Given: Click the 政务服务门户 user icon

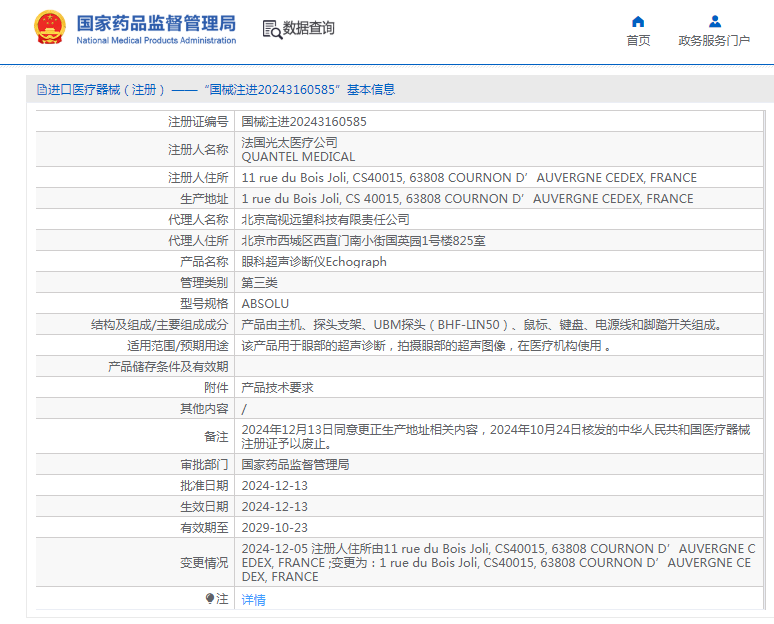Looking at the screenshot, I should coord(714,22).
